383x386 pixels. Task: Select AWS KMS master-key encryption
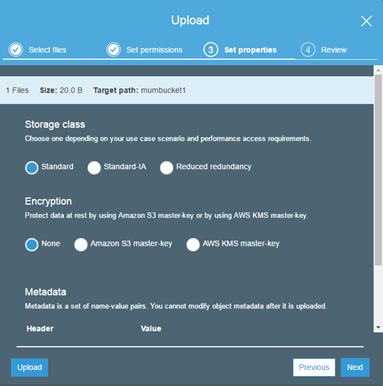[193, 244]
